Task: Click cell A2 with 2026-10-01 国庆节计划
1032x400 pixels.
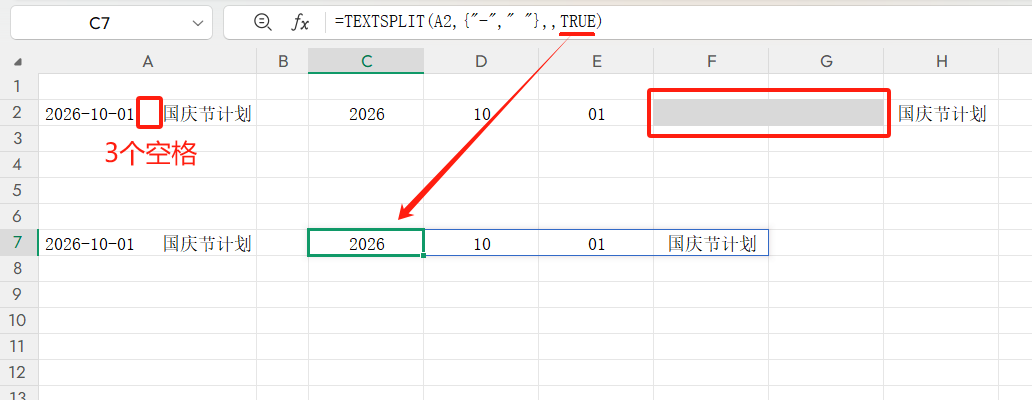Action: [147, 113]
